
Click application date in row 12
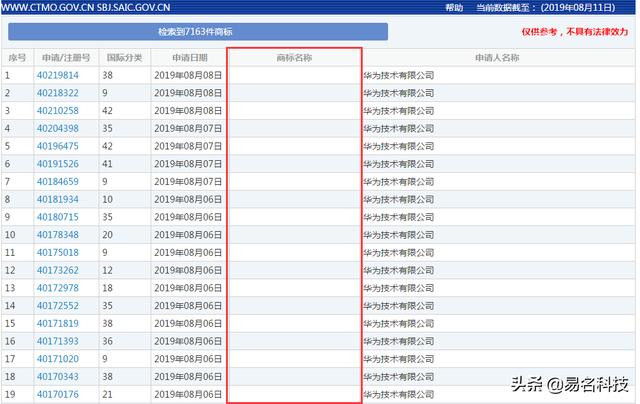click(188, 271)
